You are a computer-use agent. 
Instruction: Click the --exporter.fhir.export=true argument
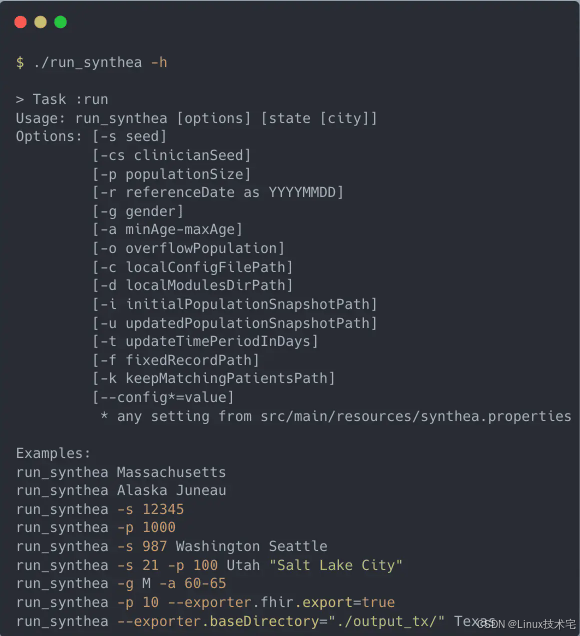coord(281,603)
